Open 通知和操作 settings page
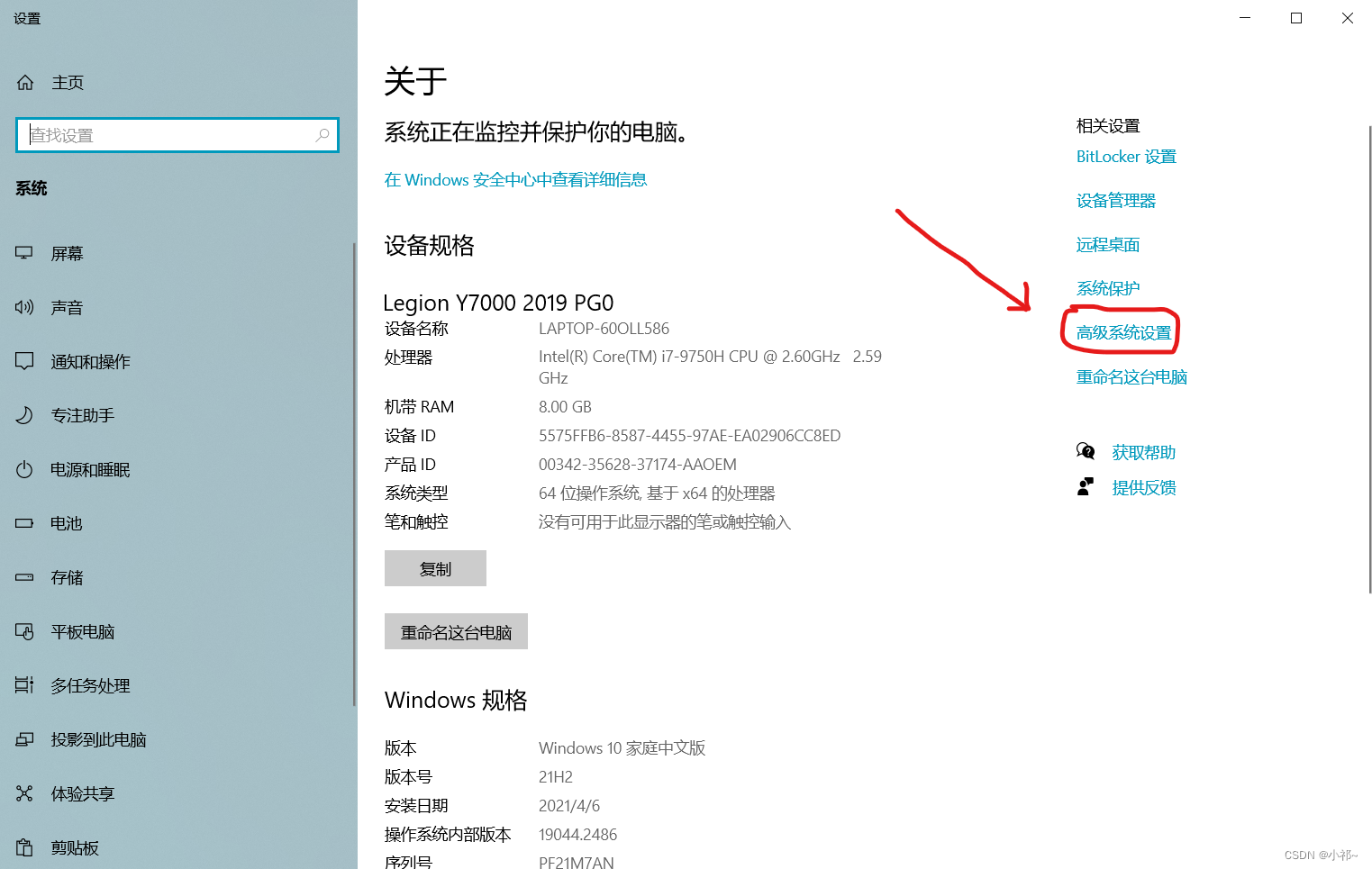 pos(90,361)
